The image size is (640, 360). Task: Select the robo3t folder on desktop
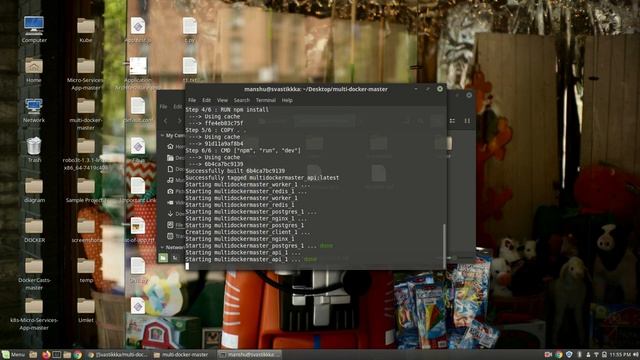(x=86, y=153)
